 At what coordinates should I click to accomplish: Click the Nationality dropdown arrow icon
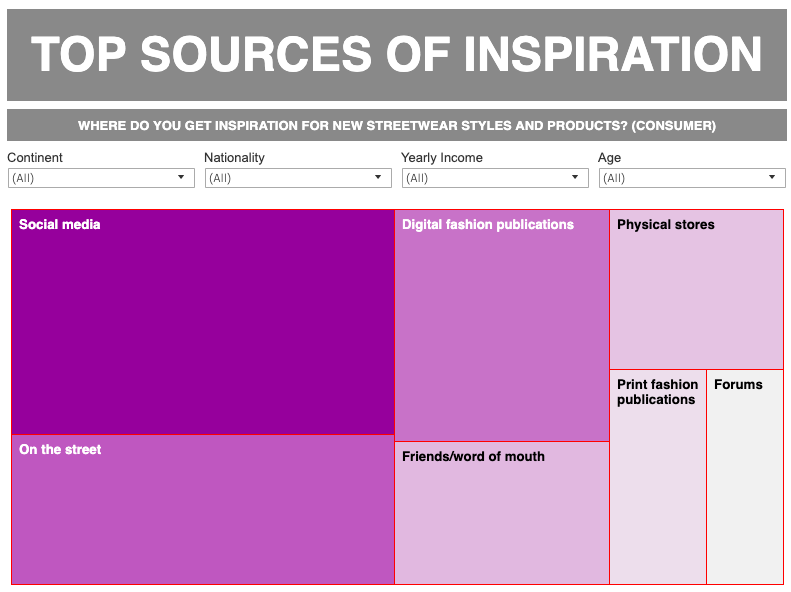coord(378,178)
